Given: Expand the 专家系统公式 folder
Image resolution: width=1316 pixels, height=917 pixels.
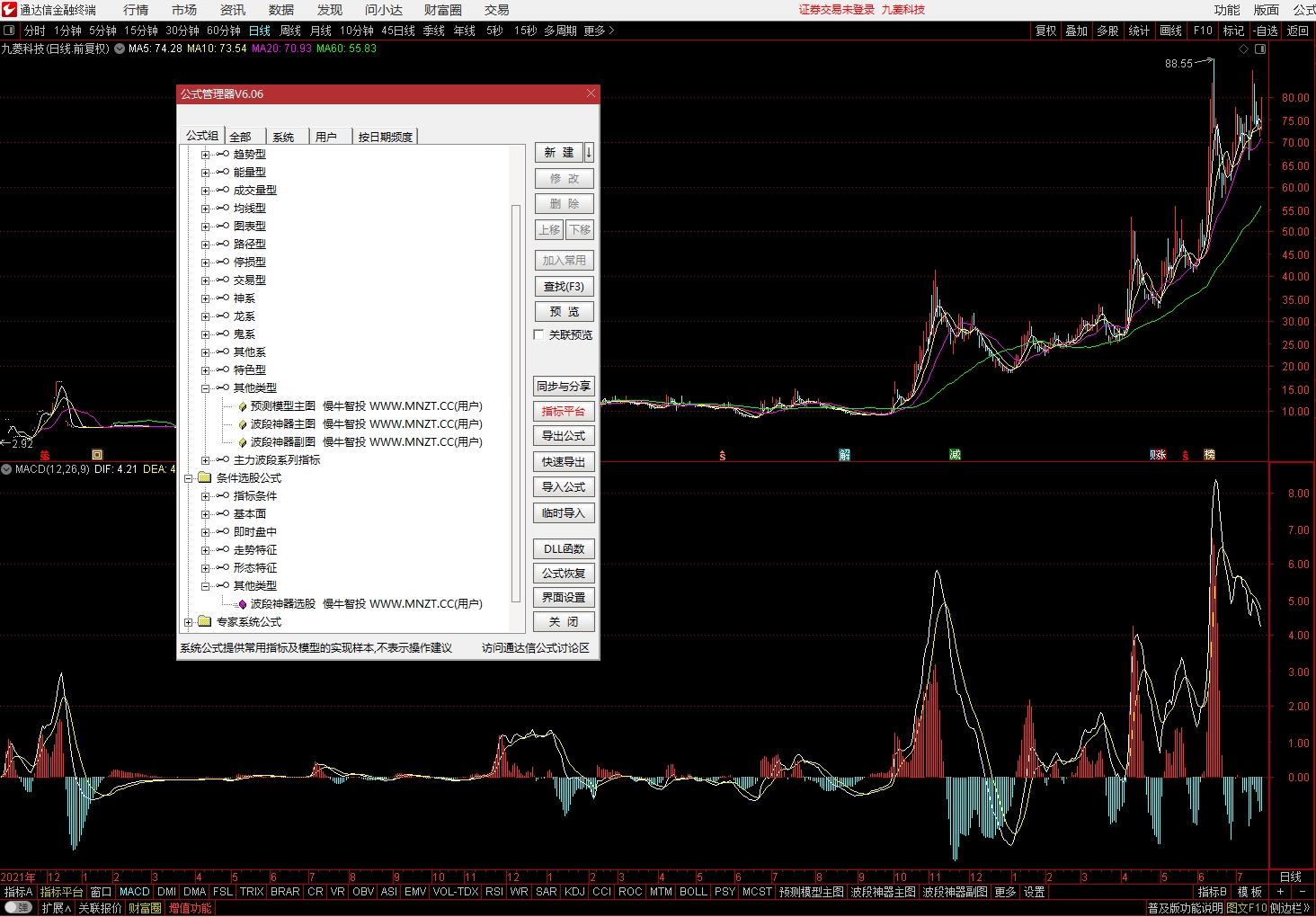Looking at the screenshot, I should click(188, 622).
